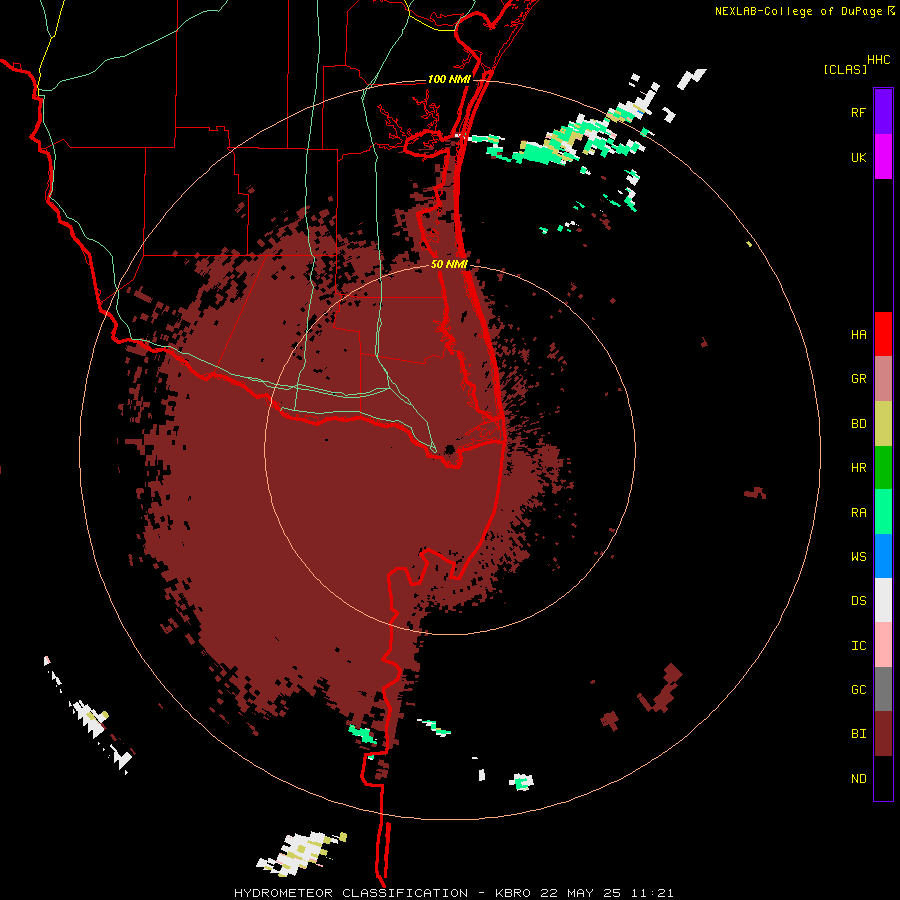Click the HR legend label

point(859,468)
